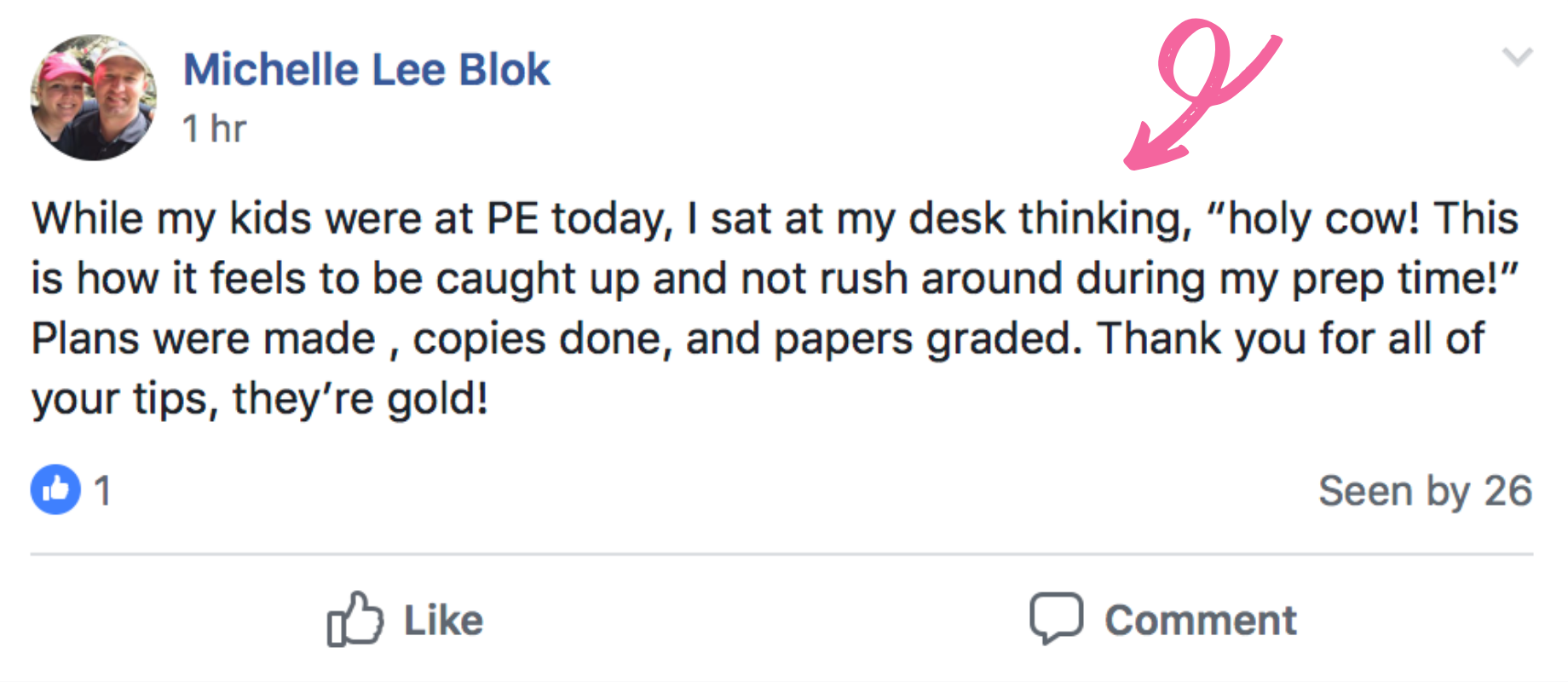The height and width of the screenshot is (682, 1568).
Task: Click "they're gold!" at the post's end
Action: coord(360,399)
